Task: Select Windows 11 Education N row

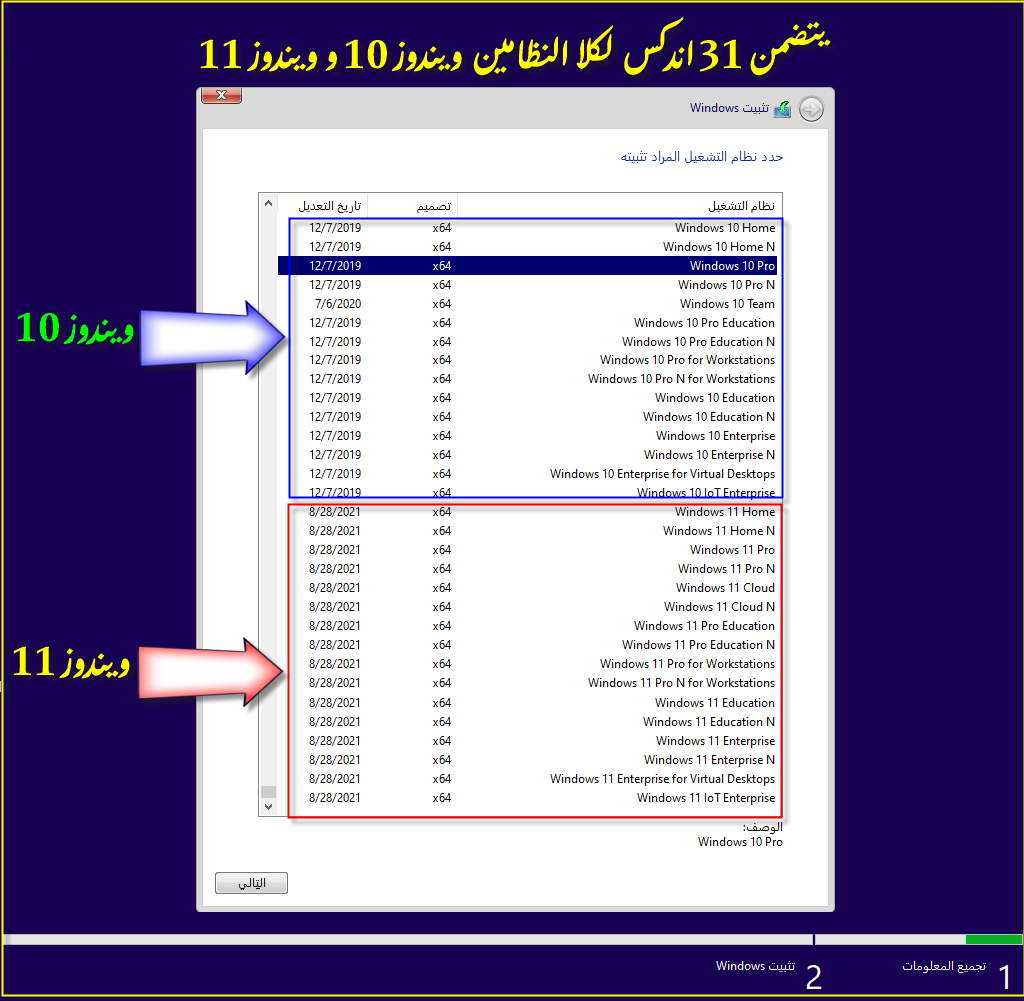Action: [528, 722]
